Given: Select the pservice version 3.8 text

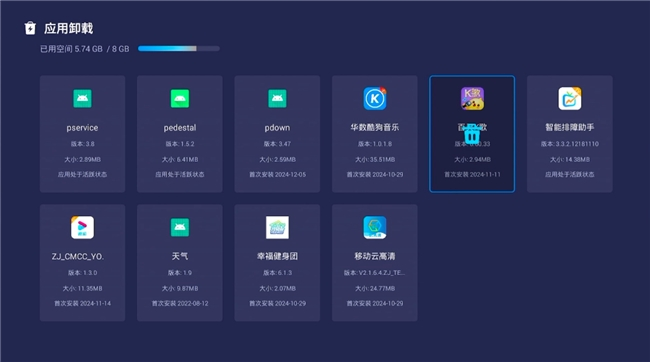Looking at the screenshot, I should (82, 144).
